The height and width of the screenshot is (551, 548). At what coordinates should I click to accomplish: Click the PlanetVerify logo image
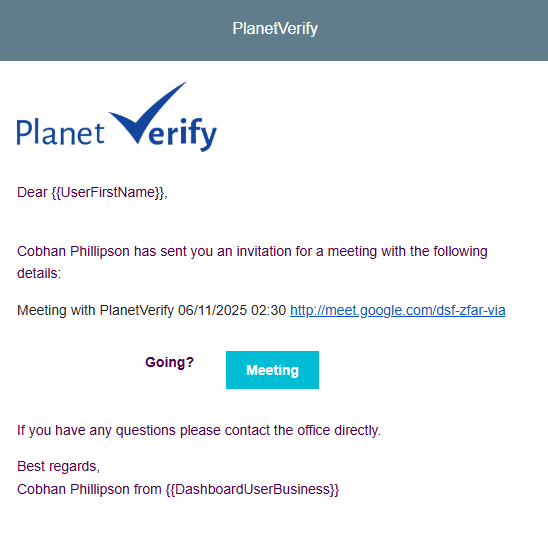tap(117, 117)
